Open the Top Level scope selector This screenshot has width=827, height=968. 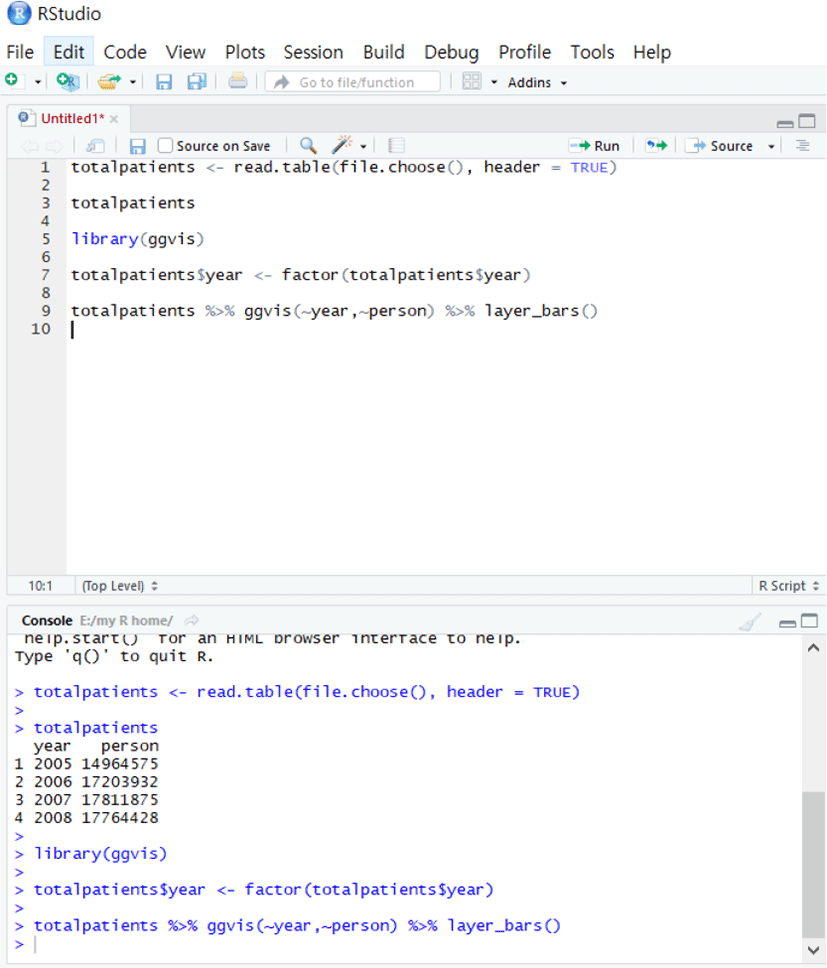coord(120,586)
